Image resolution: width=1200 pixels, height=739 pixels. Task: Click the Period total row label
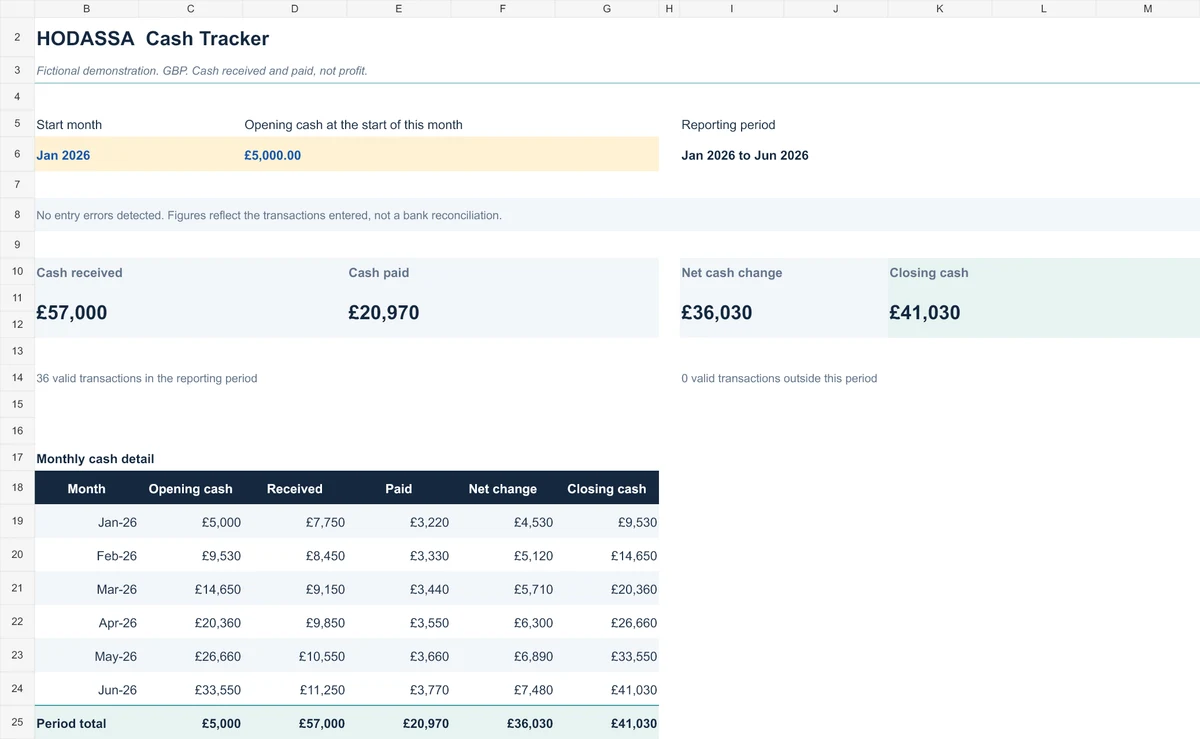tap(71, 723)
